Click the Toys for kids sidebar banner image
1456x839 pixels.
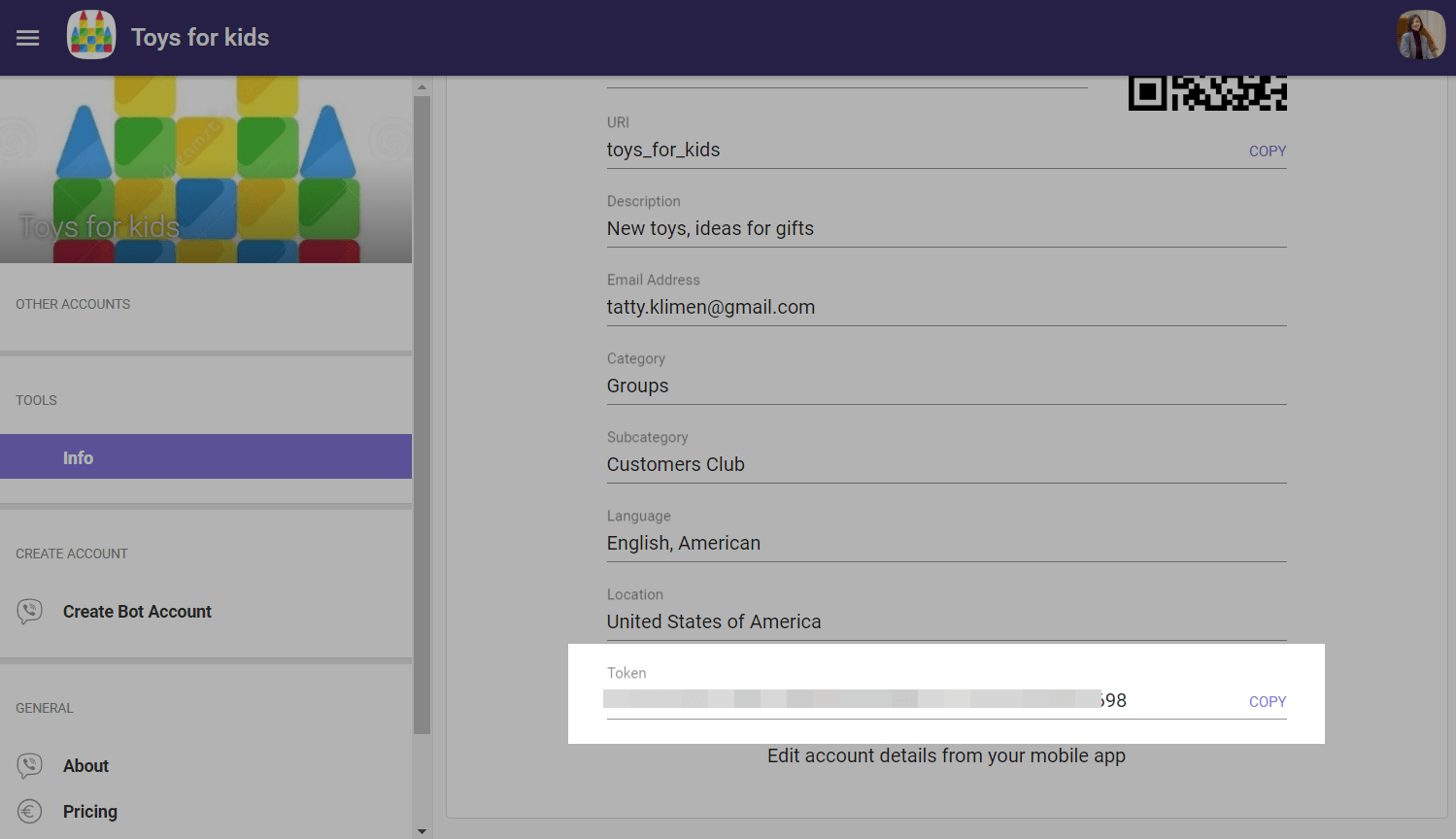click(x=206, y=169)
